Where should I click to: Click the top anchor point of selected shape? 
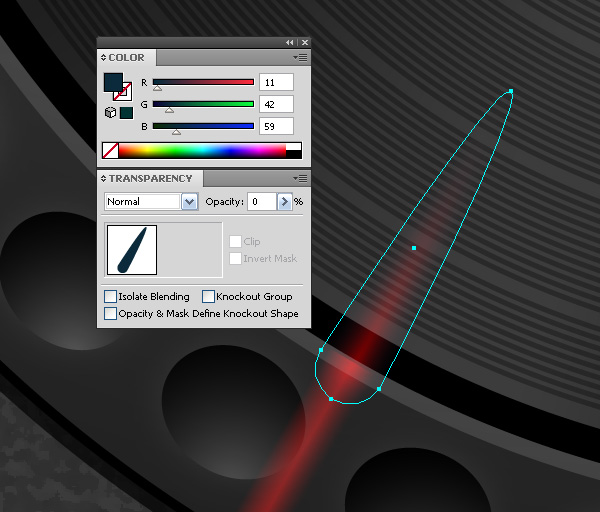pyautogui.click(x=511, y=91)
